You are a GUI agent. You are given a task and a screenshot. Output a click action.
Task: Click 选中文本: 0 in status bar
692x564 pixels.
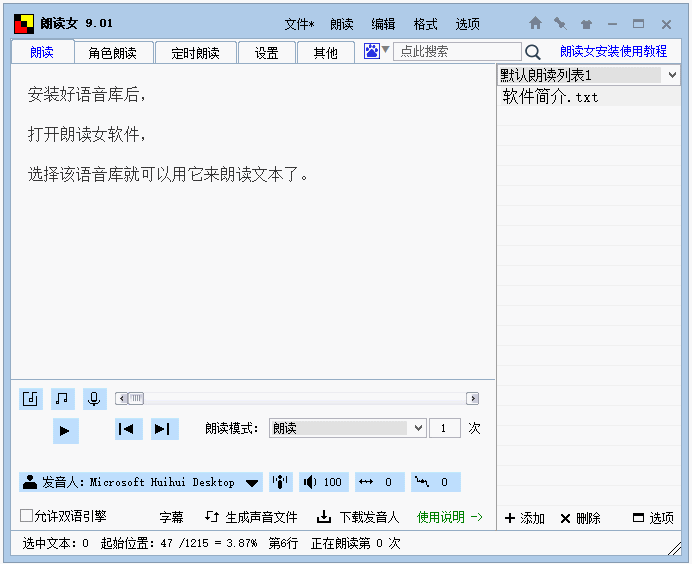(56, 543)
